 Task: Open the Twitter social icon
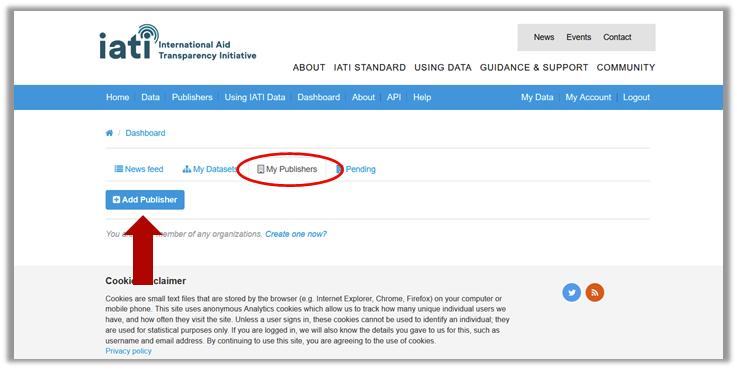click(572, 292)
